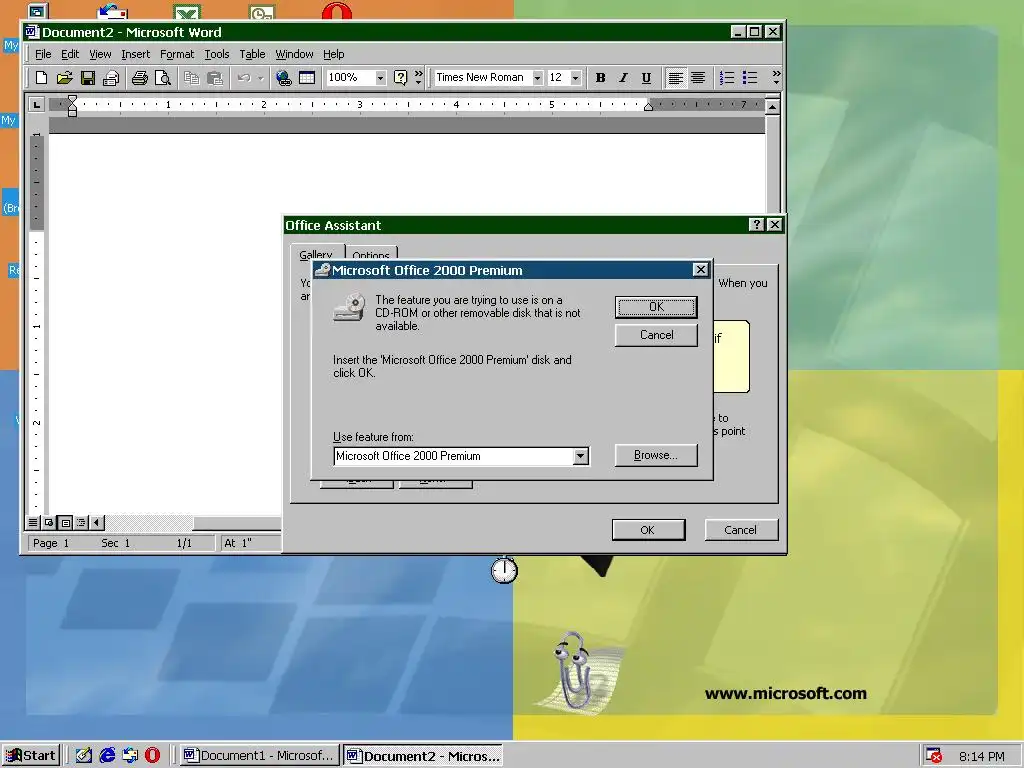
Task: Open the Insert menu
Action: [x=135, y=54]
